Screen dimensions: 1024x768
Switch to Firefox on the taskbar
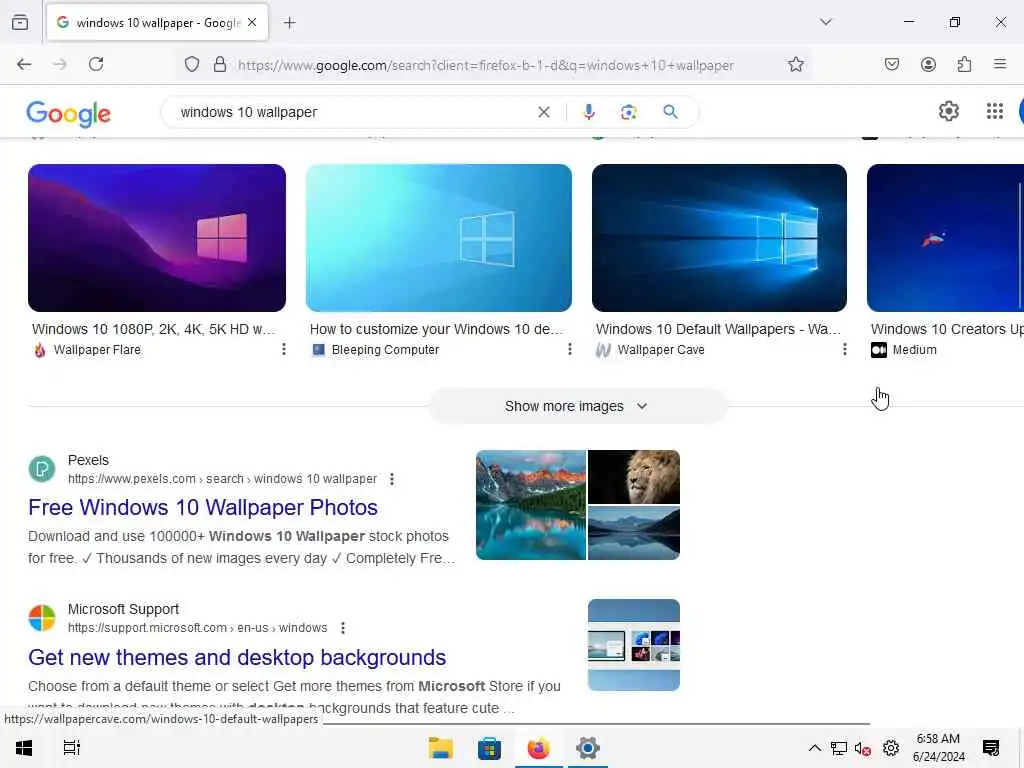pos(538,748)
